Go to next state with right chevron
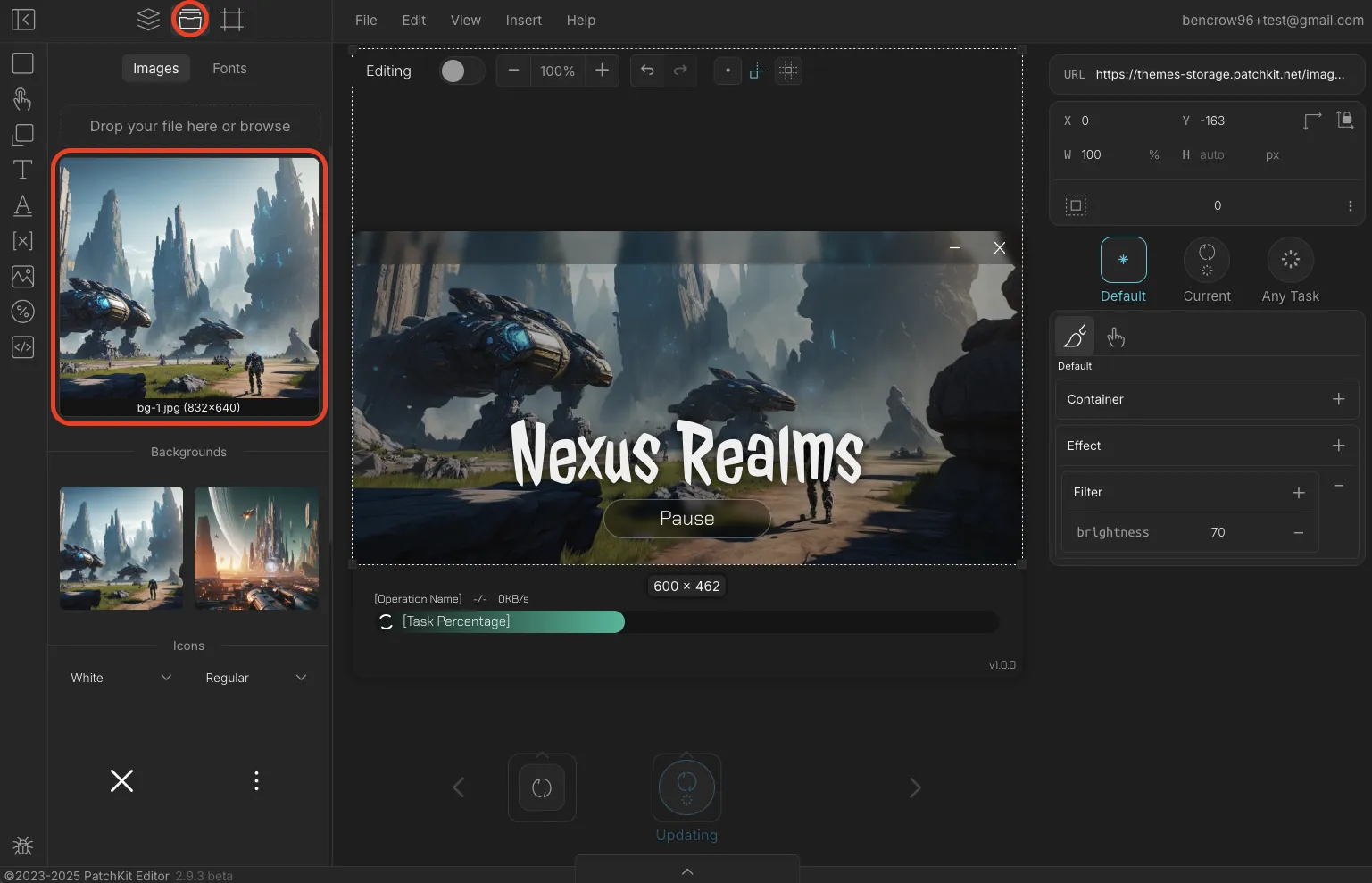The height and width of the screenshot is (883, 1372). (x=915, y=787)
